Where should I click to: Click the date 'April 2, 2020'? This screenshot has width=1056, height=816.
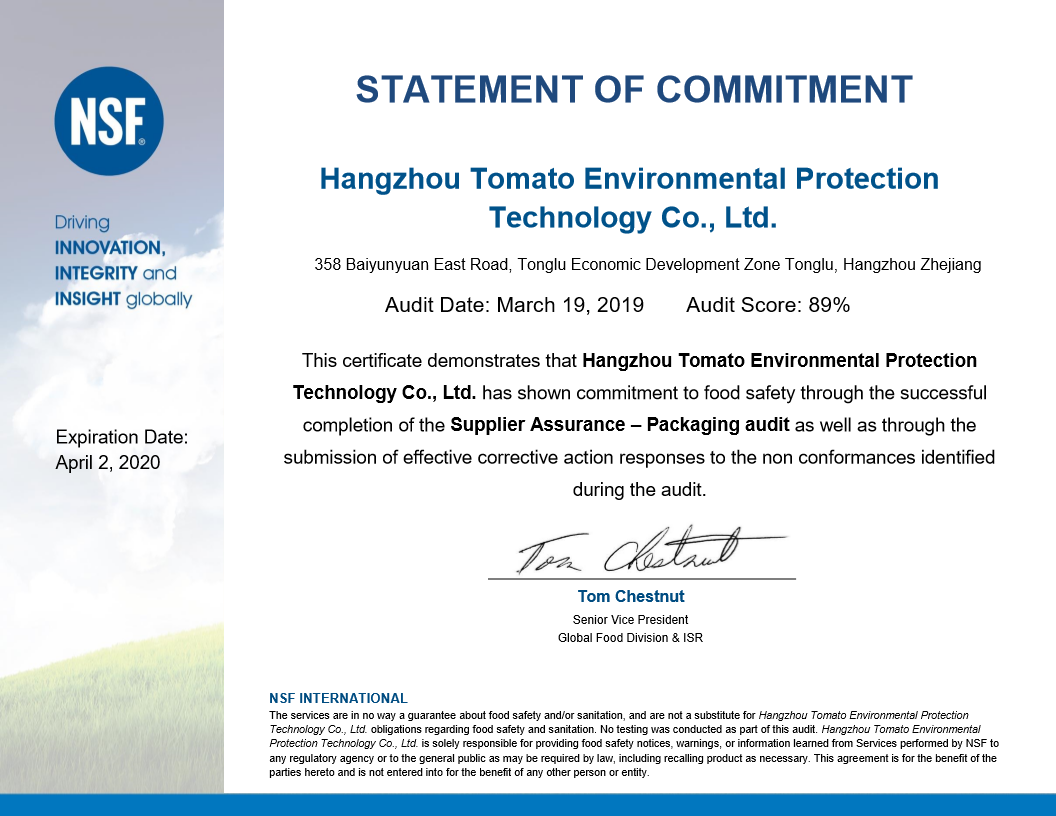click(108, 463)
